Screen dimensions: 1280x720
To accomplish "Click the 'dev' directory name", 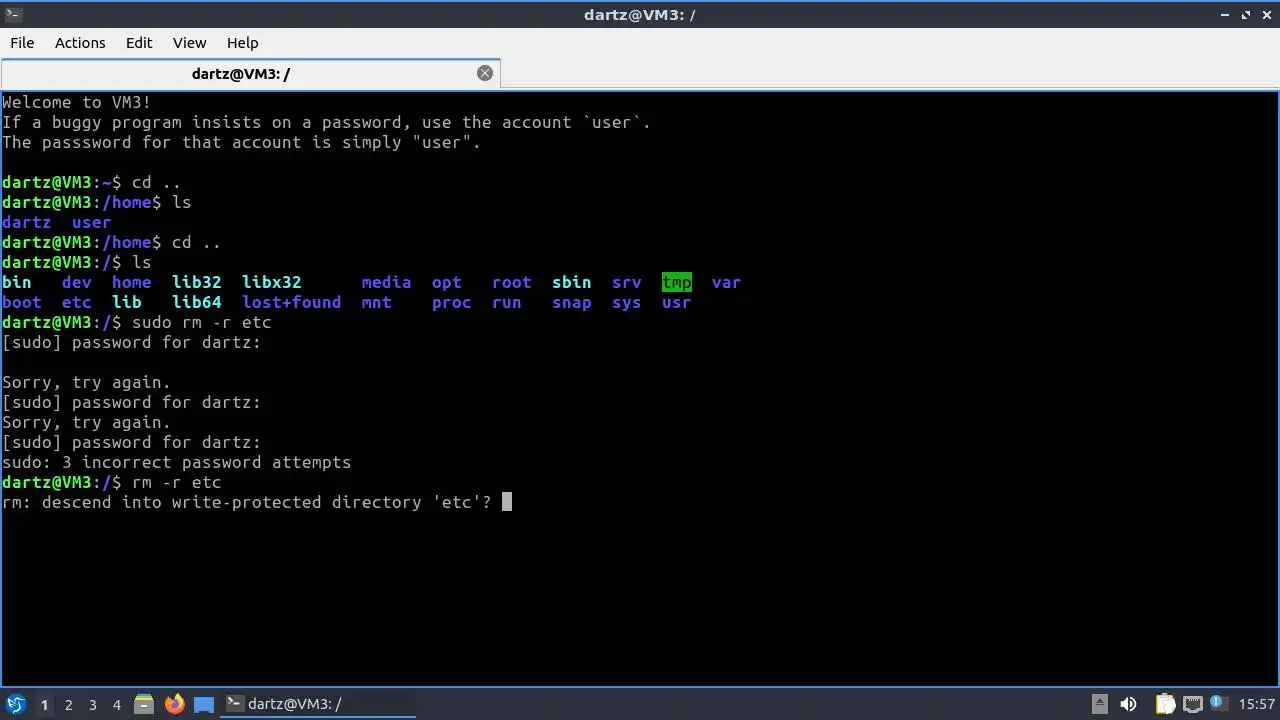I will (x=77, y=283).
